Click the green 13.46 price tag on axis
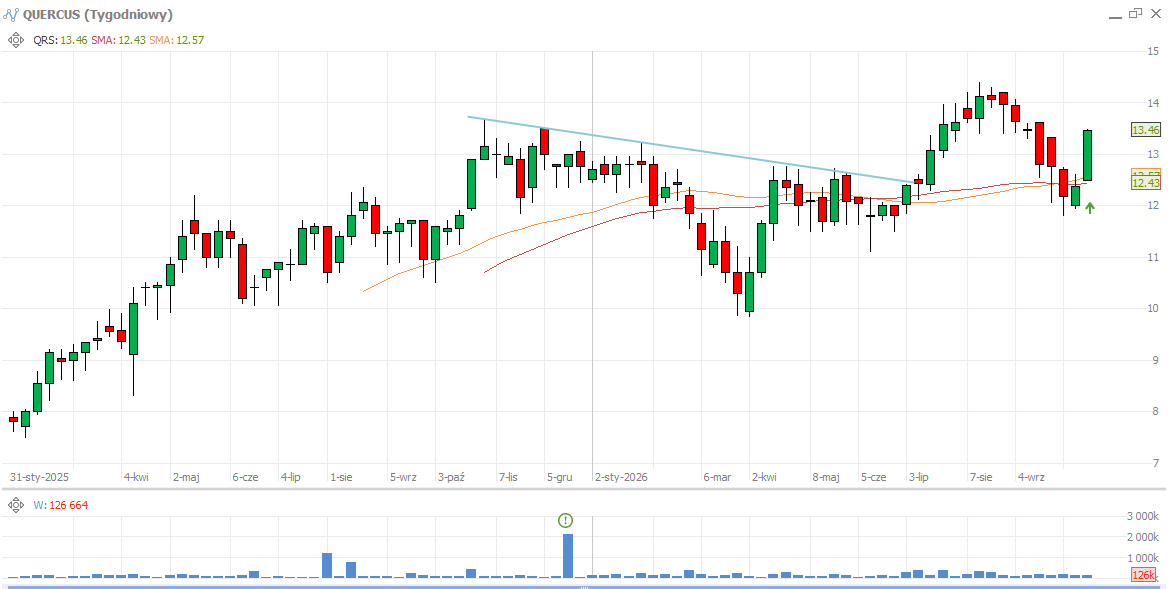 point(1146,130)
